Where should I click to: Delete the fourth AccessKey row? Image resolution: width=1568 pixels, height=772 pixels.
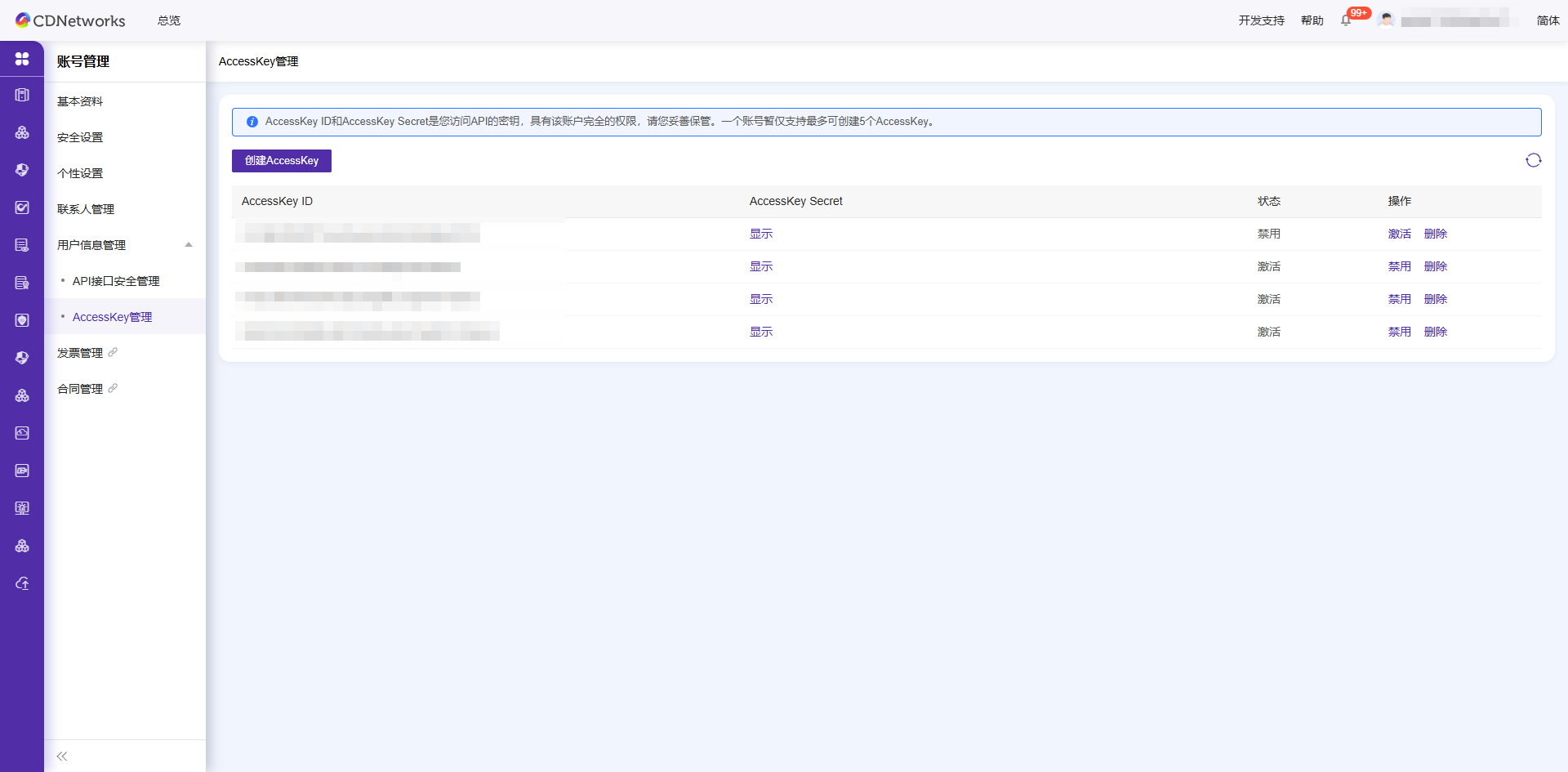coord(1435,332)
